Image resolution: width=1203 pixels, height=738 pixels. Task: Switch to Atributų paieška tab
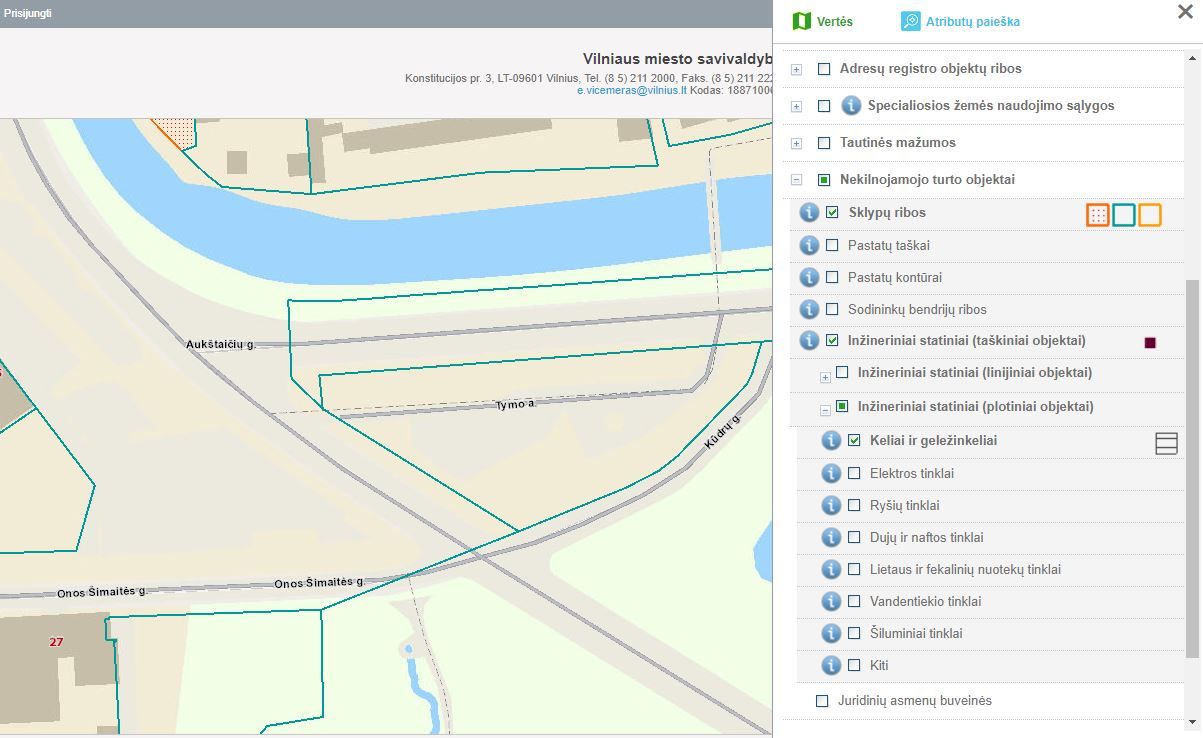tap(960, 21)
